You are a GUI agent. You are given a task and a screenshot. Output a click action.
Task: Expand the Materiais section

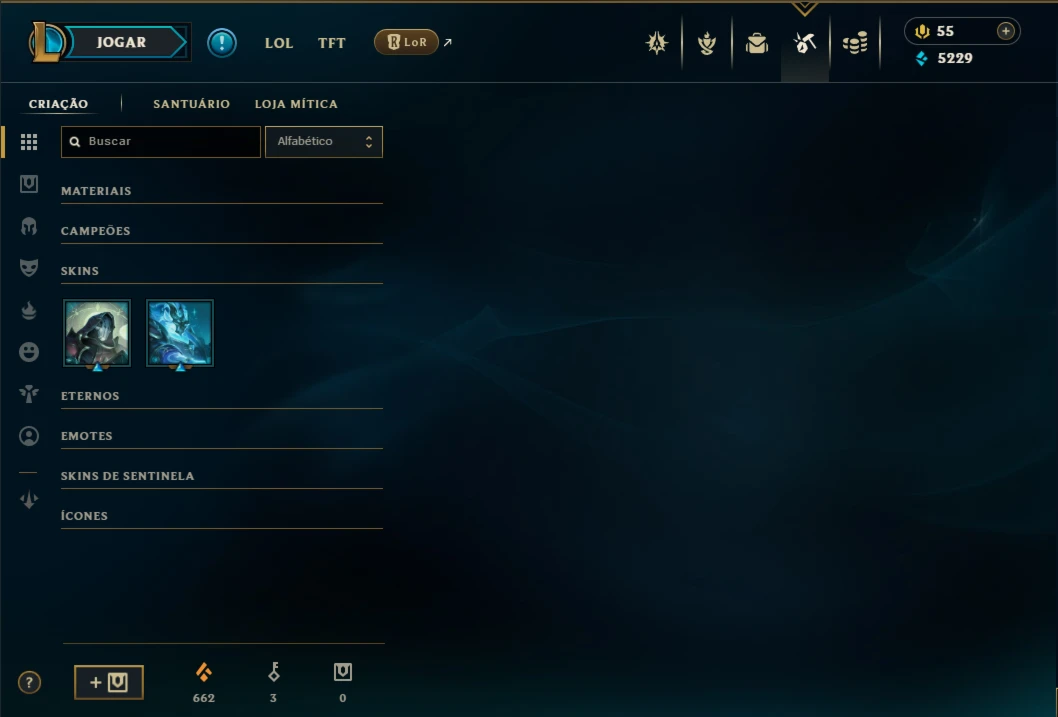pyautogui.click(x=221, y=191)
